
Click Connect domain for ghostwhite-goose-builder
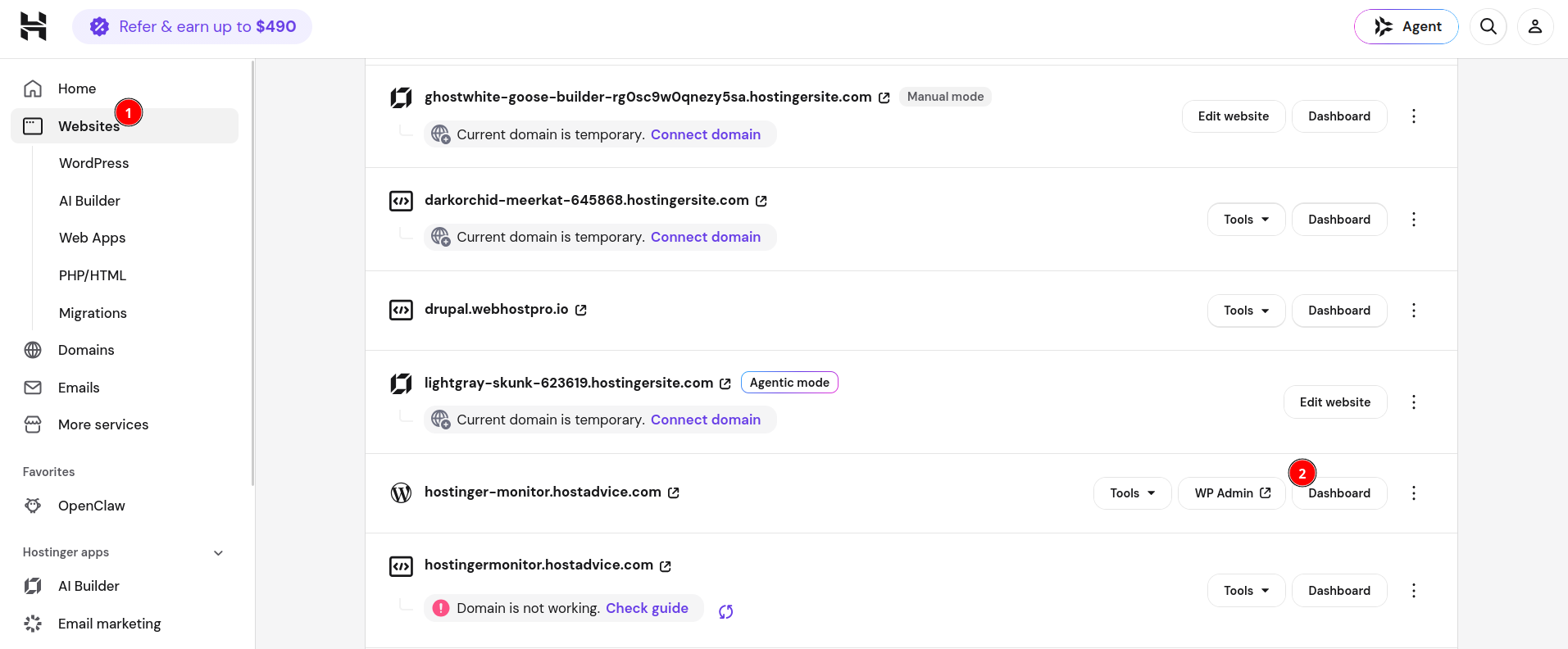pos(706,134)
